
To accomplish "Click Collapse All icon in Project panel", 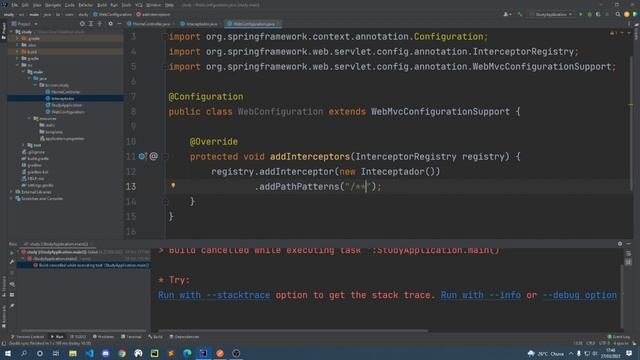I will [x=100, y=24].
